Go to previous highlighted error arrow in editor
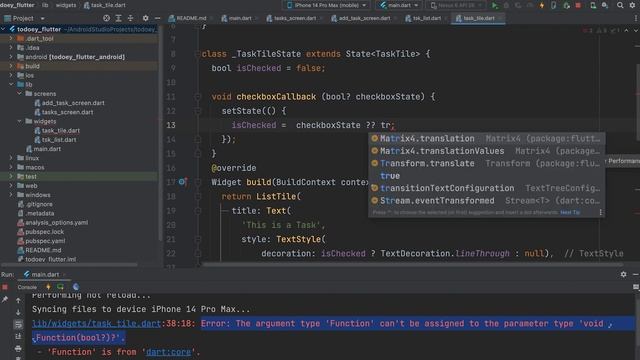 click(626, 31)
